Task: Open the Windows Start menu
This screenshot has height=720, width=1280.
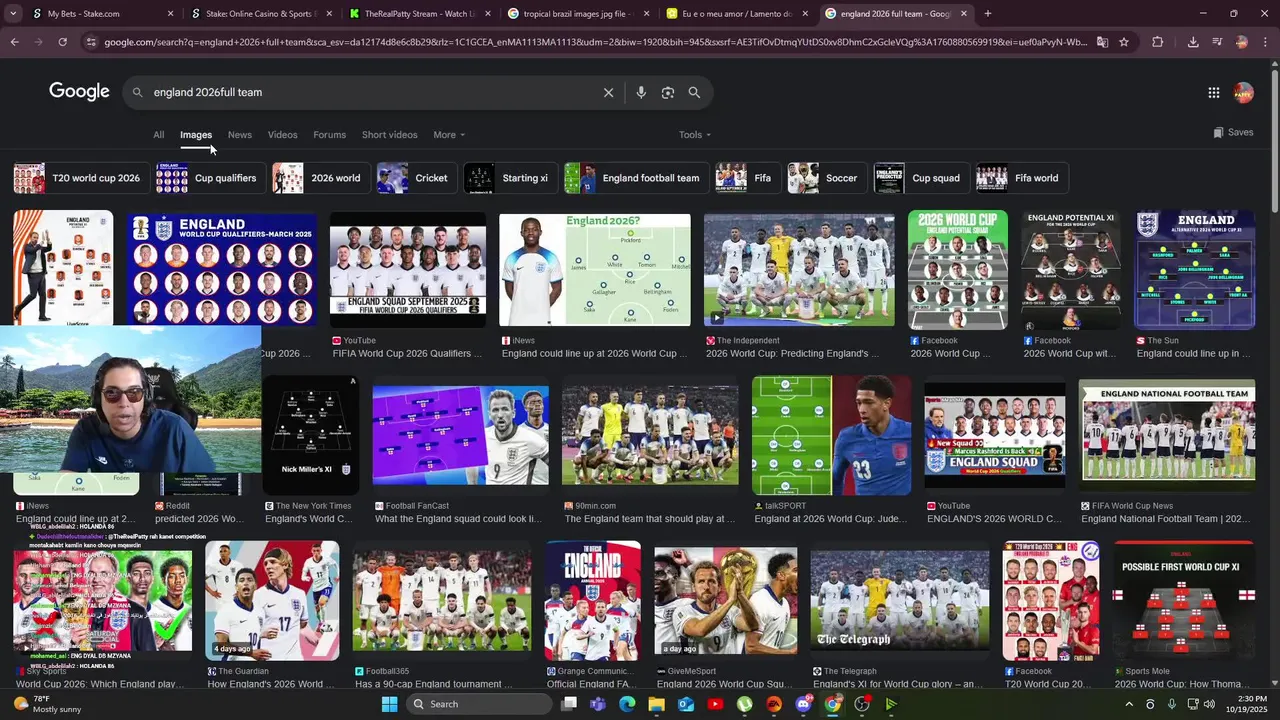Action: [390, 704]
